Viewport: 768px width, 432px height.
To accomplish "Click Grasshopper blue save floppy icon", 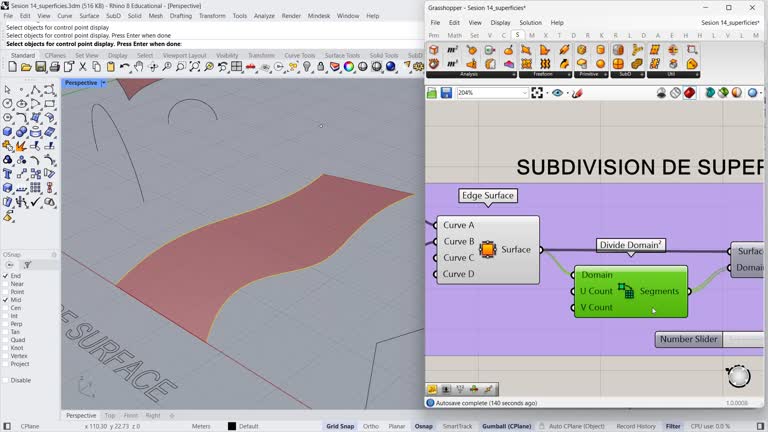I will (x=446, y=93).
